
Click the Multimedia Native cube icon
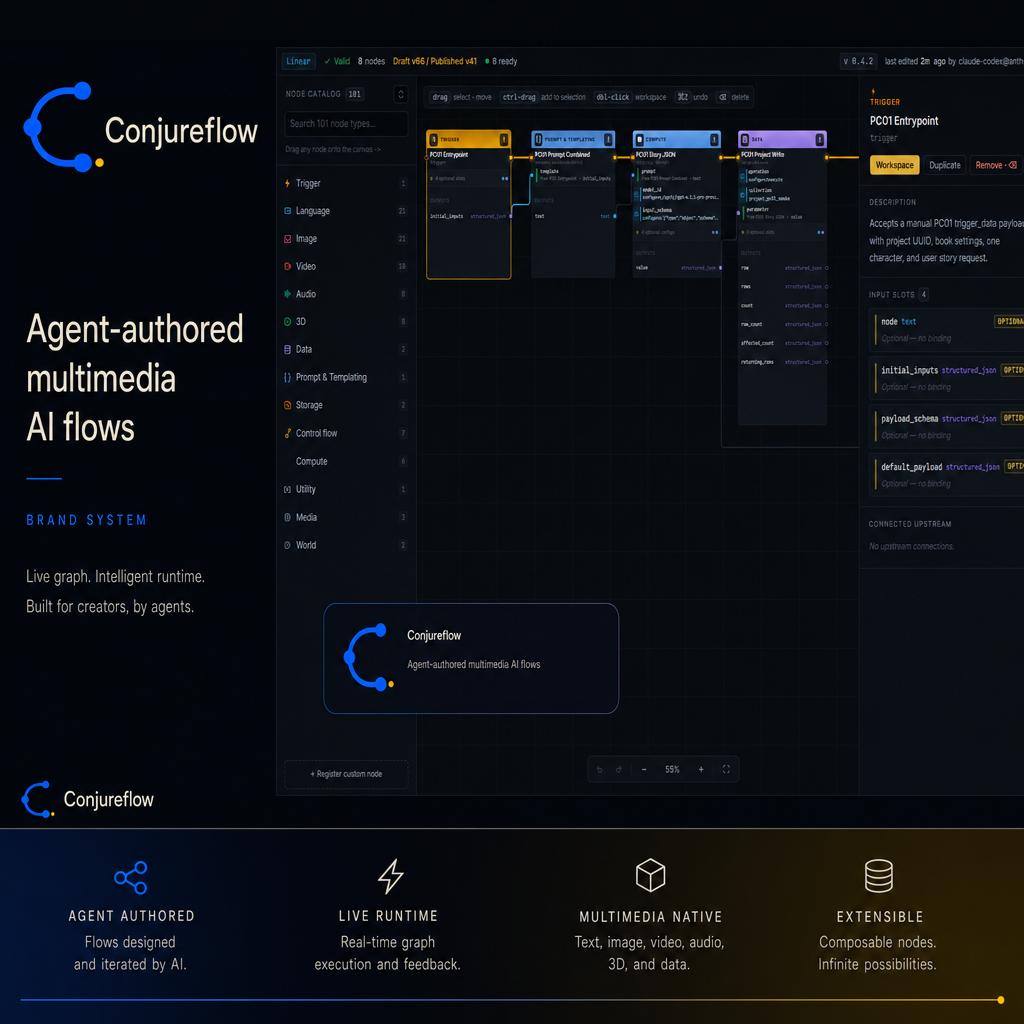click(650, 875)
